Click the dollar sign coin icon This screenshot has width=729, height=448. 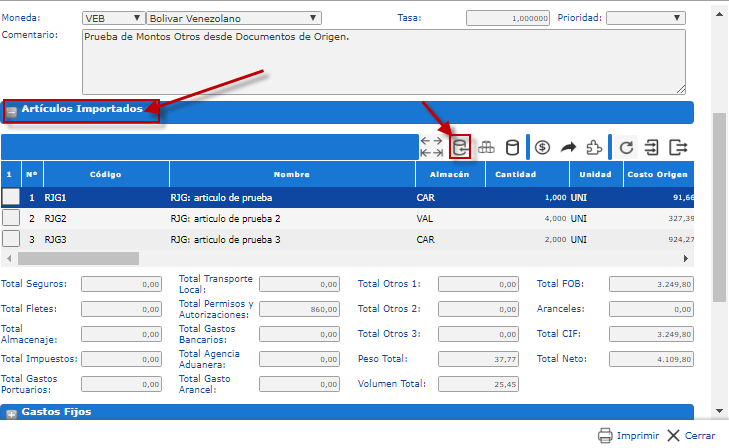[542, 147]
